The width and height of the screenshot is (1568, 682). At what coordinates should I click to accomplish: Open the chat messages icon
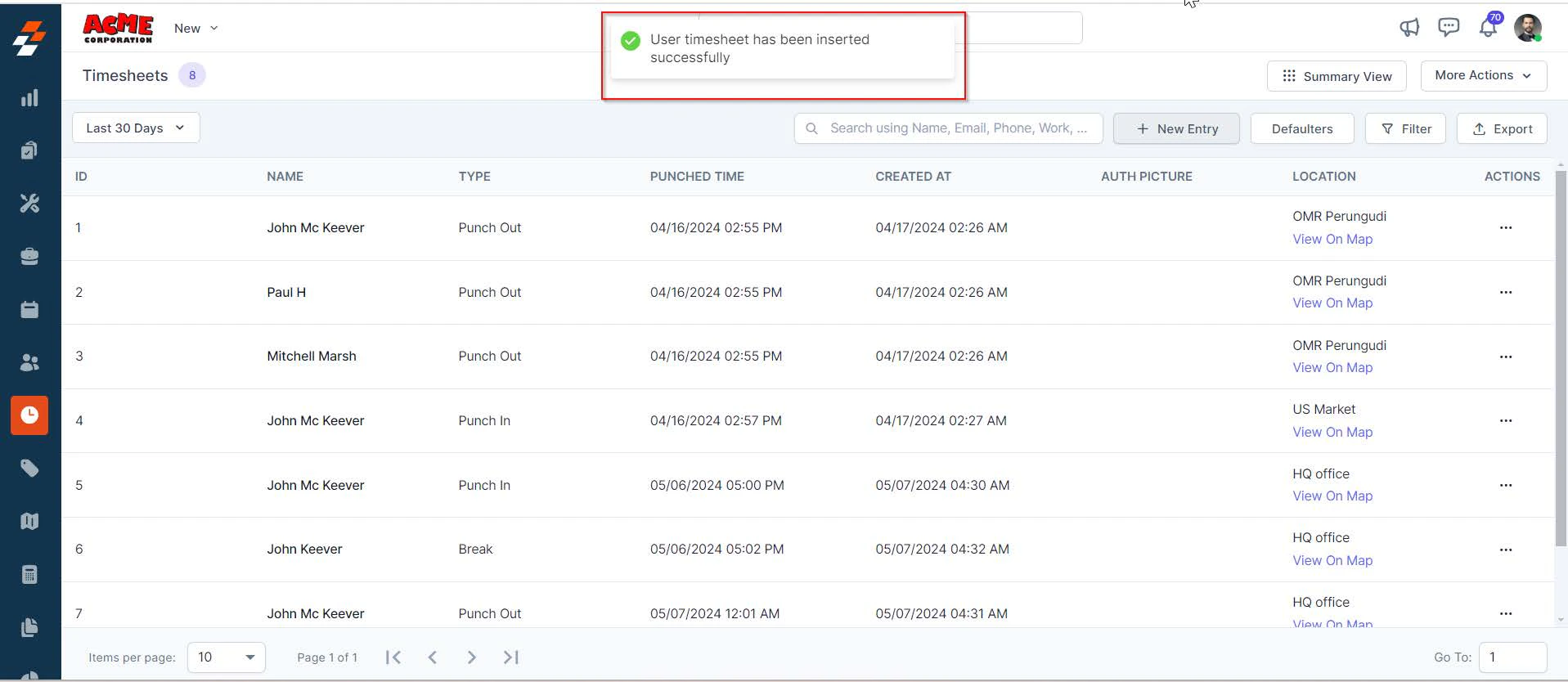pos(1449,28)
